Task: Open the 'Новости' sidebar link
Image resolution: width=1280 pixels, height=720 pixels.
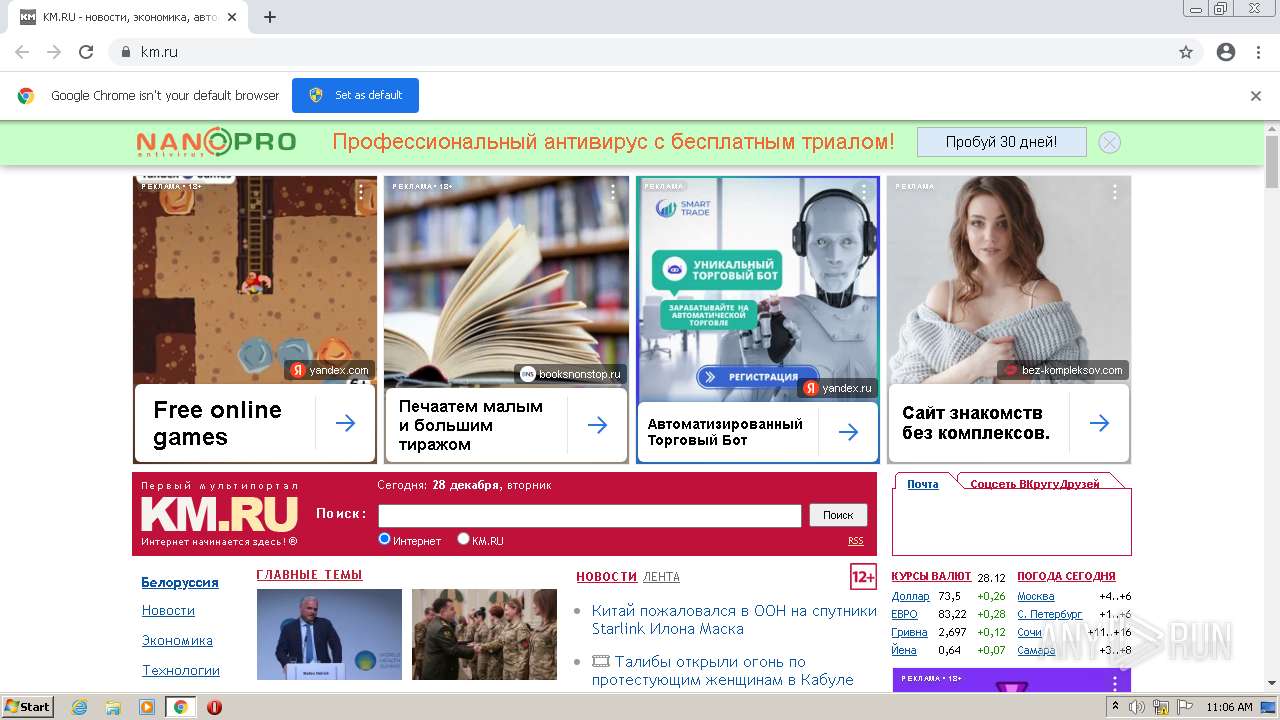Action: [x=168, y=610]
